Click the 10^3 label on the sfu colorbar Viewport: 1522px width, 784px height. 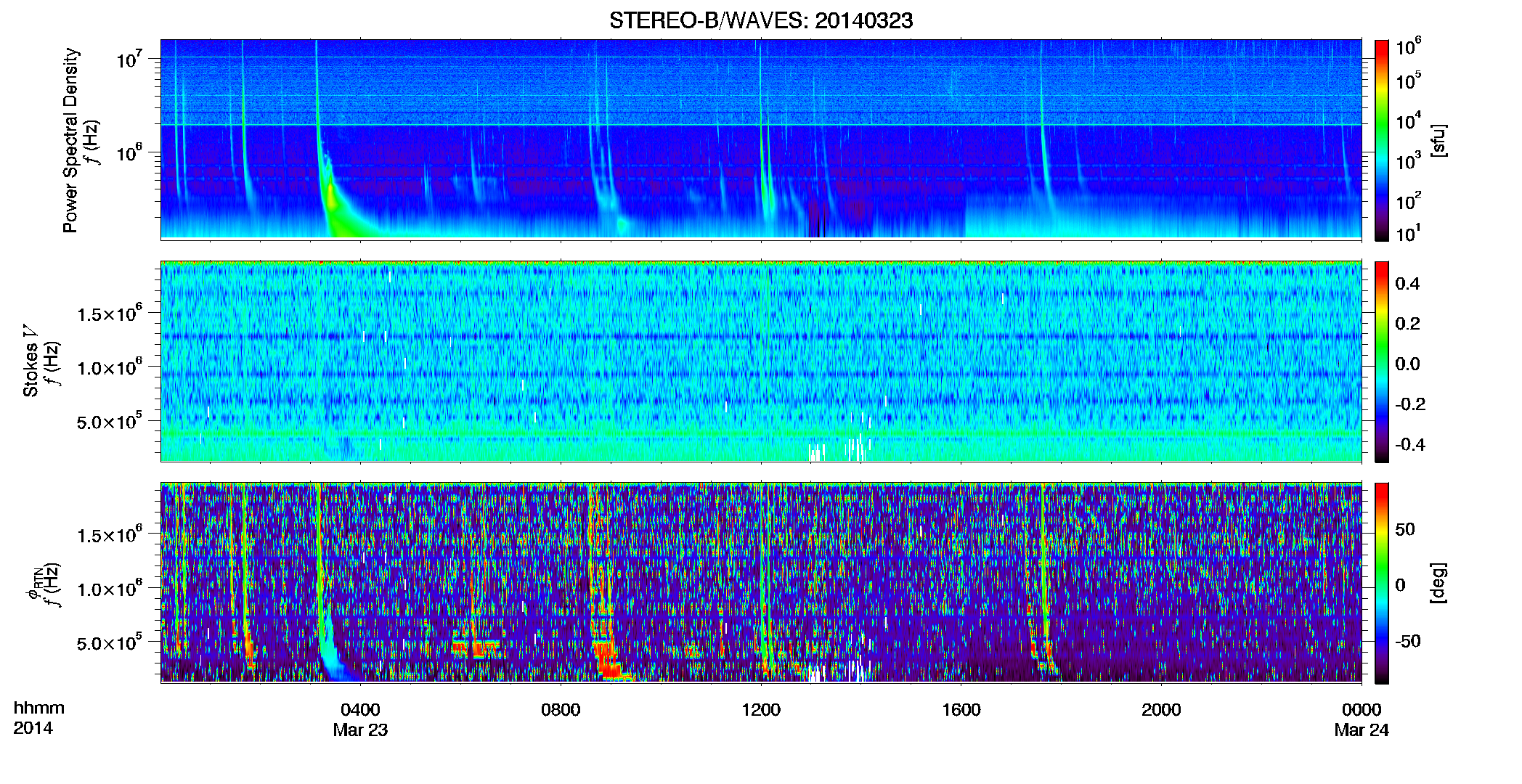[1409, 160]
